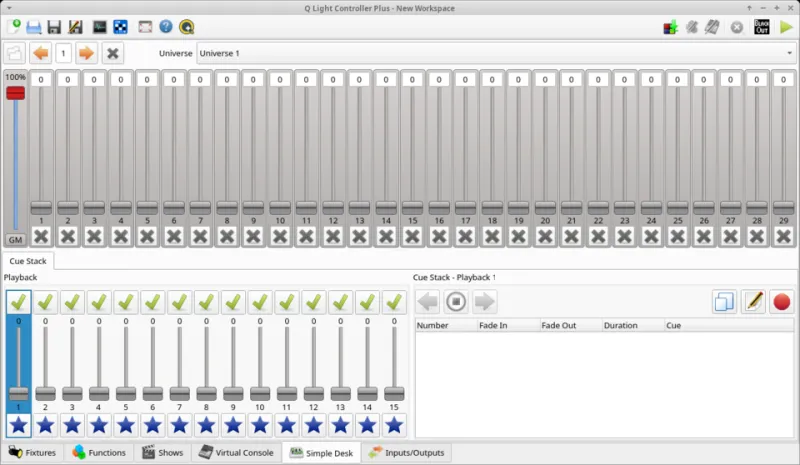Select playback 9 checkmark
800x465 pixels.
pyautogui.click(x=233, y=302)
